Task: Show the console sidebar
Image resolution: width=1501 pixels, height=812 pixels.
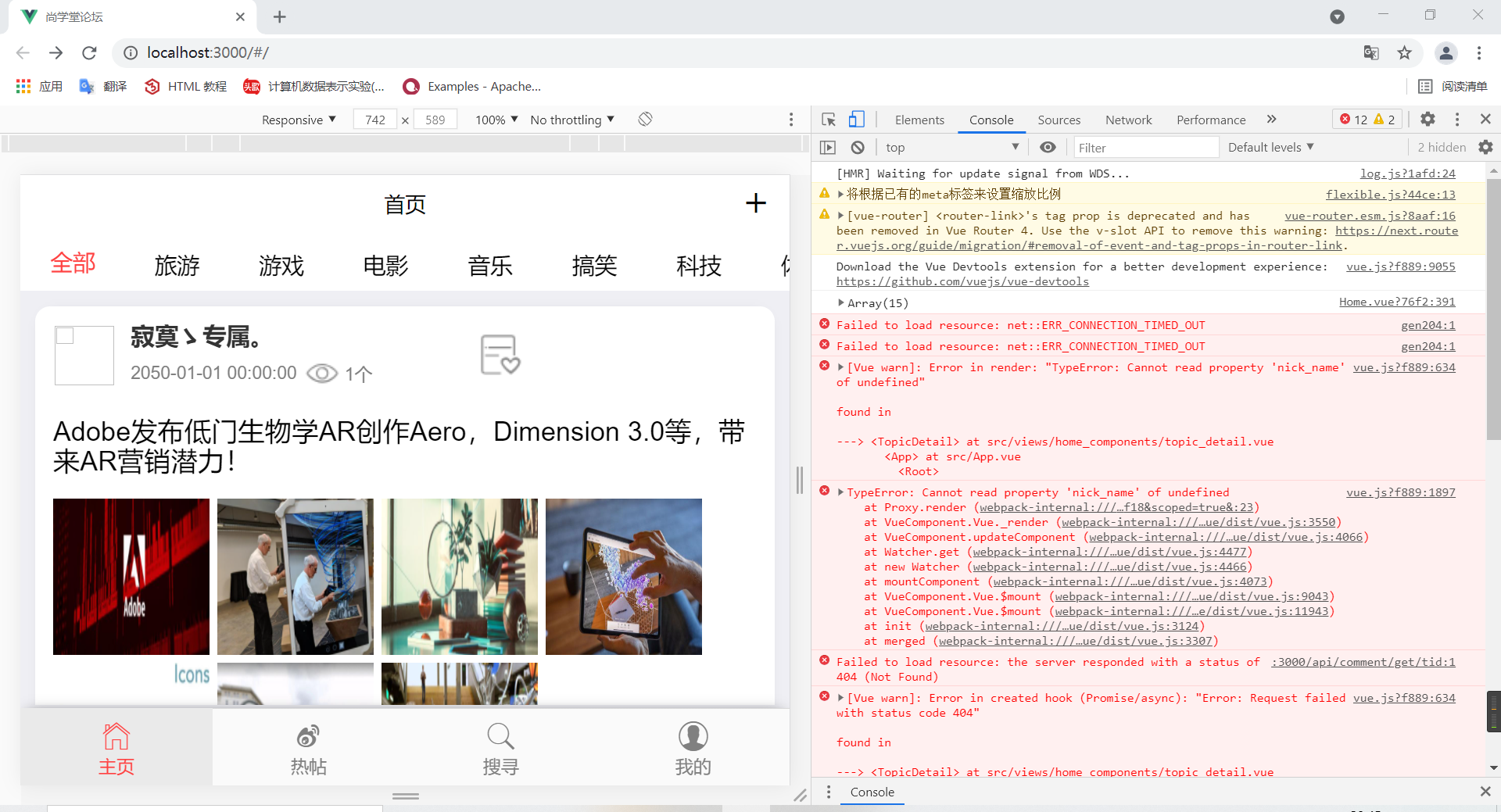Action: click(x=828, y=147)
